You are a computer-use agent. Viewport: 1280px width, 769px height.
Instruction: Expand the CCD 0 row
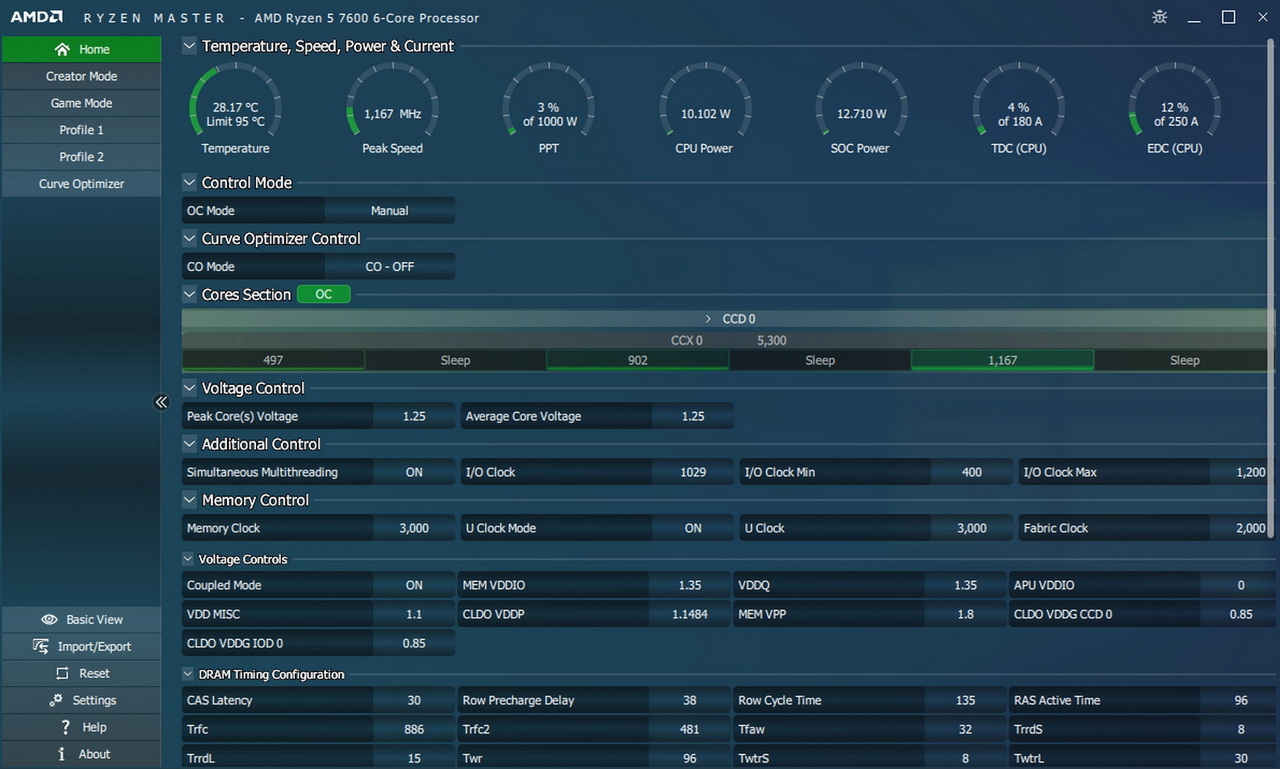(x=708, y=319)
